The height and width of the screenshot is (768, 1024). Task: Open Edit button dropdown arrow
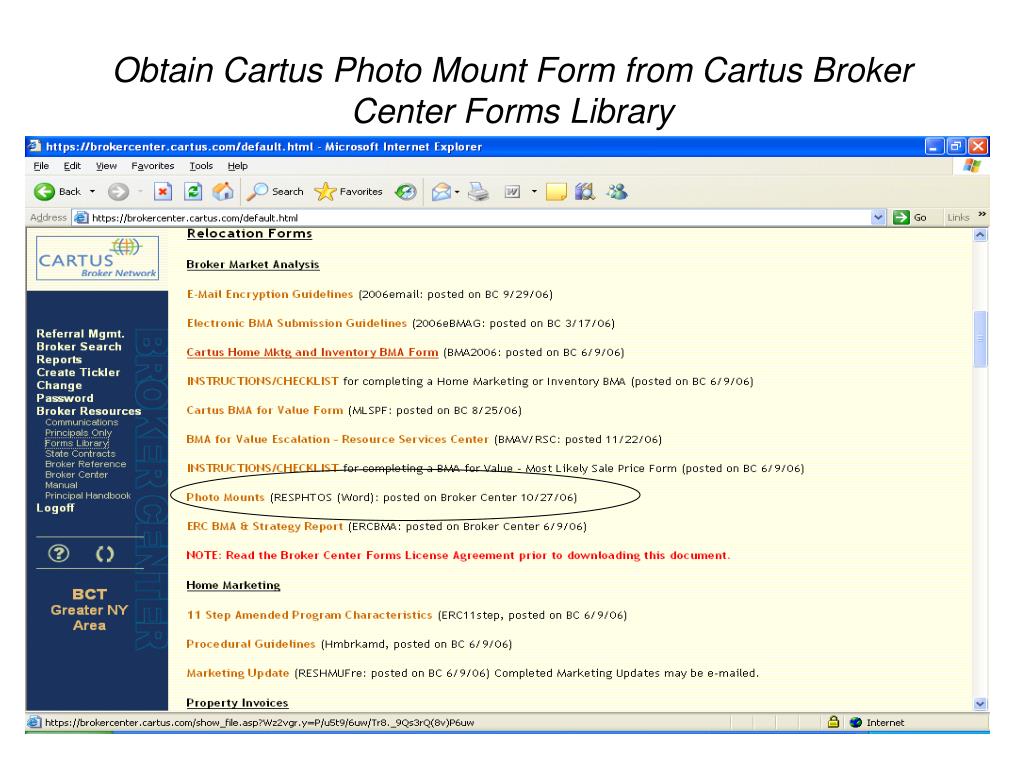click(x=534, y=191)
